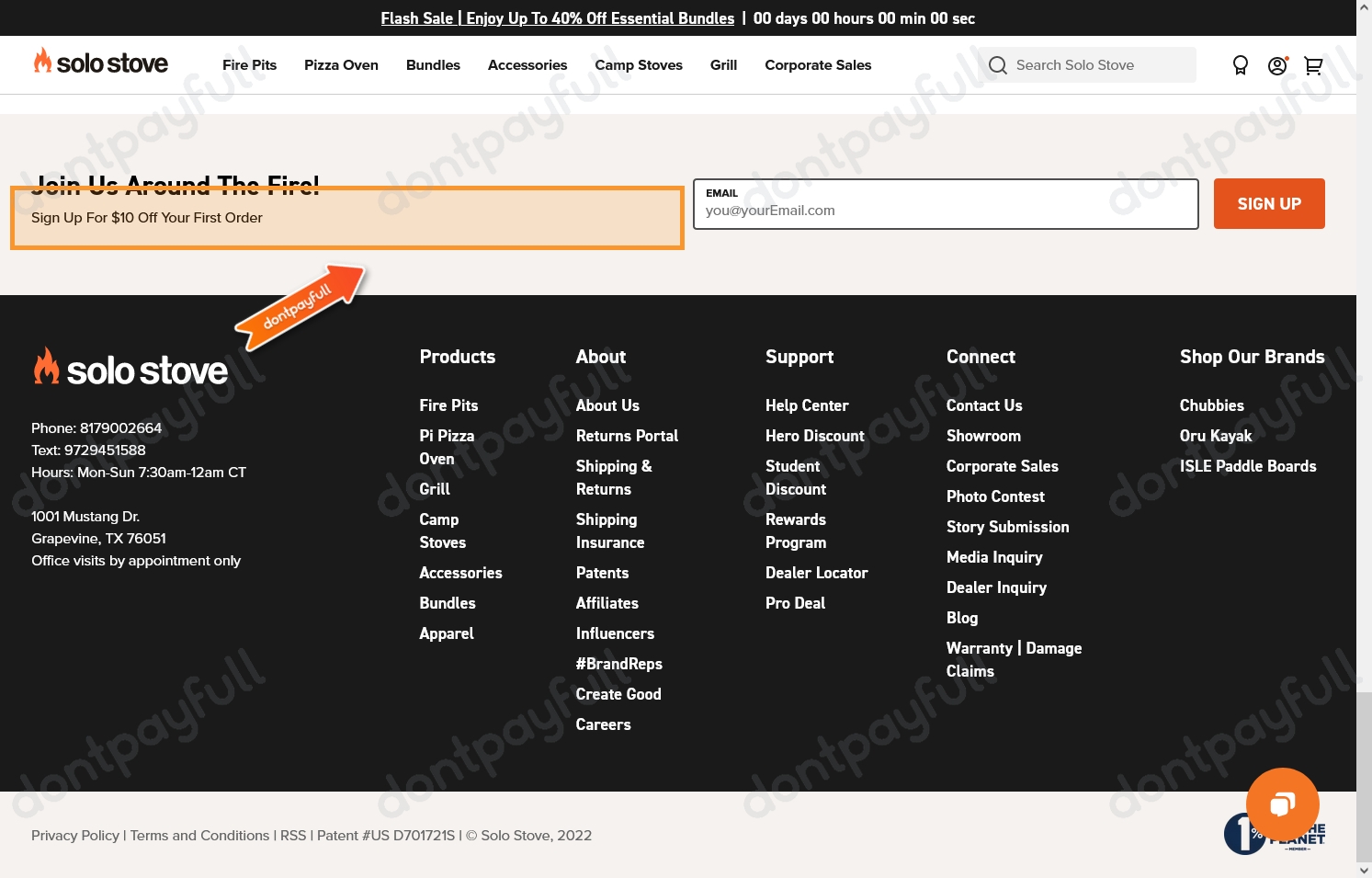Viewport: 1372px width, 878px height.
Task: Open Blog footer link
Action: click(x=962, y=618)
